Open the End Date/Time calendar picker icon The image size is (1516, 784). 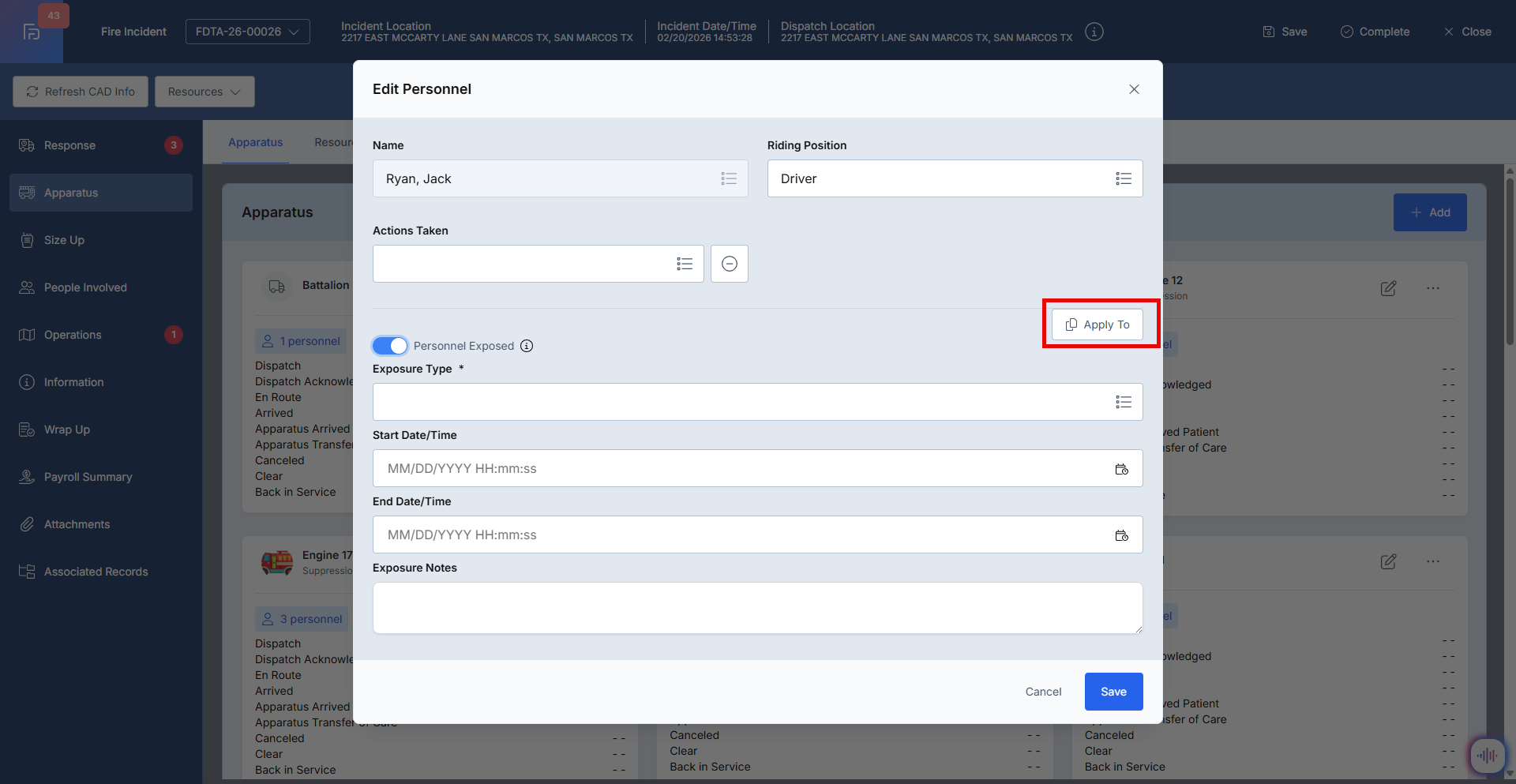click(x=1121, y=535)
